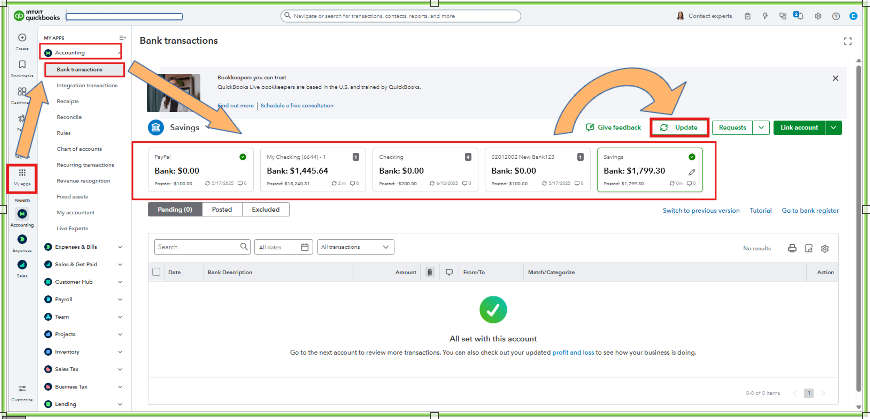Click the full screen expand icon
Image resolution: width=870 pixels, height=419 pixels.
[x=848, y=41]
